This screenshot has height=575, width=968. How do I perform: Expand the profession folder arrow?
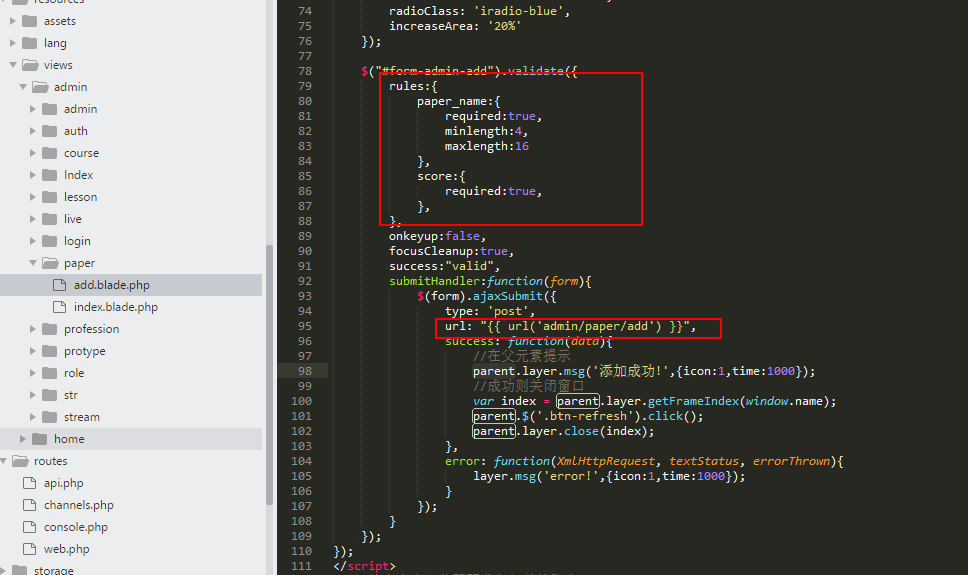coord(33,329)
